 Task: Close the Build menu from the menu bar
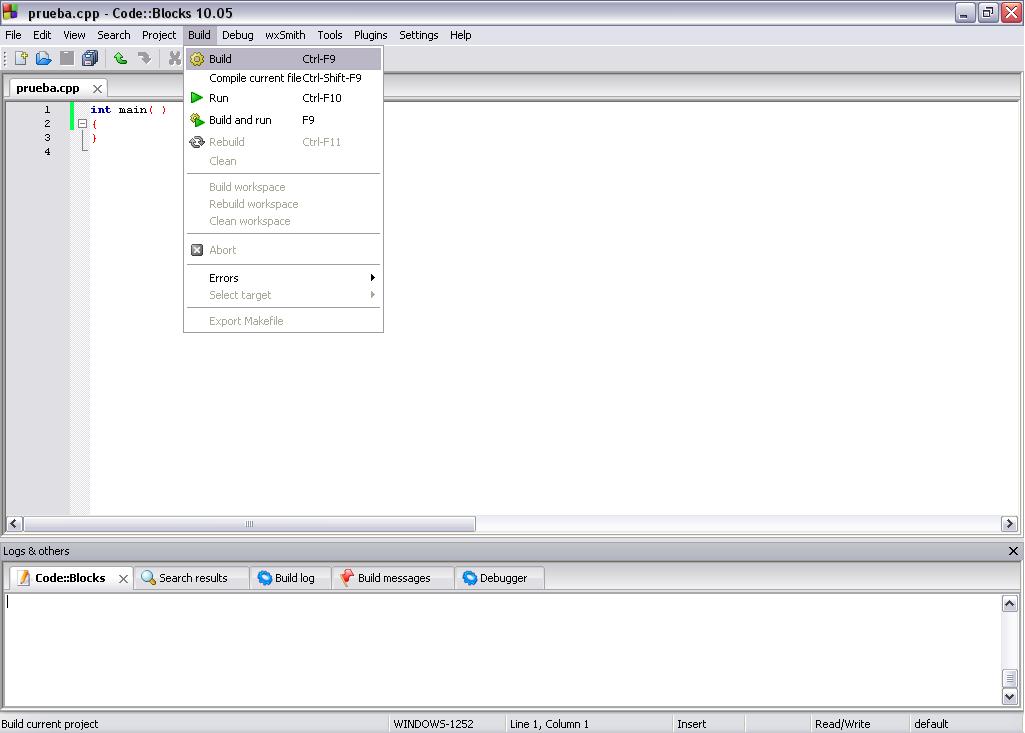(x=199, y=35)
